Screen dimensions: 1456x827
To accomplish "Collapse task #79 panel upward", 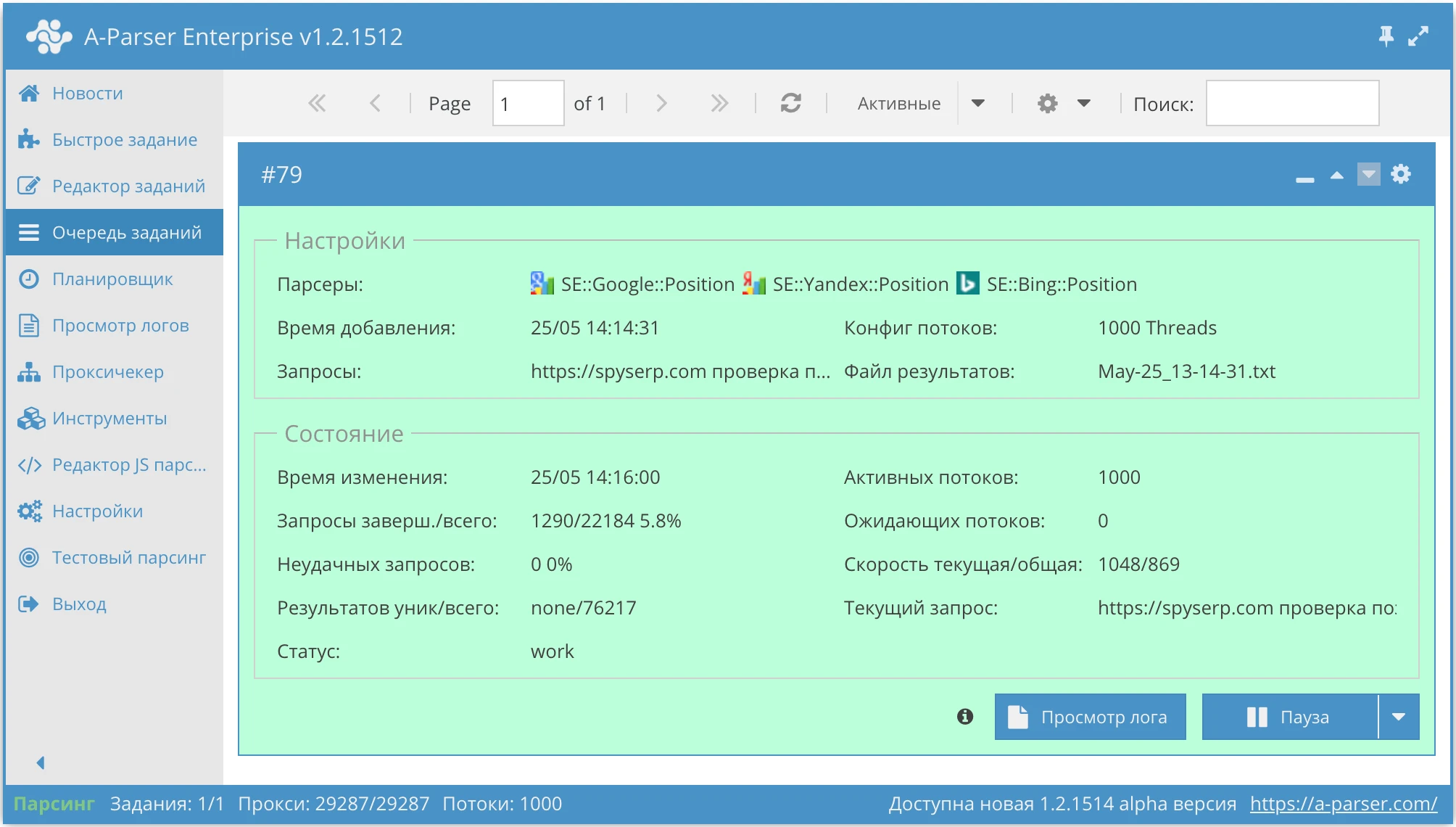I will click(1336, 174).
